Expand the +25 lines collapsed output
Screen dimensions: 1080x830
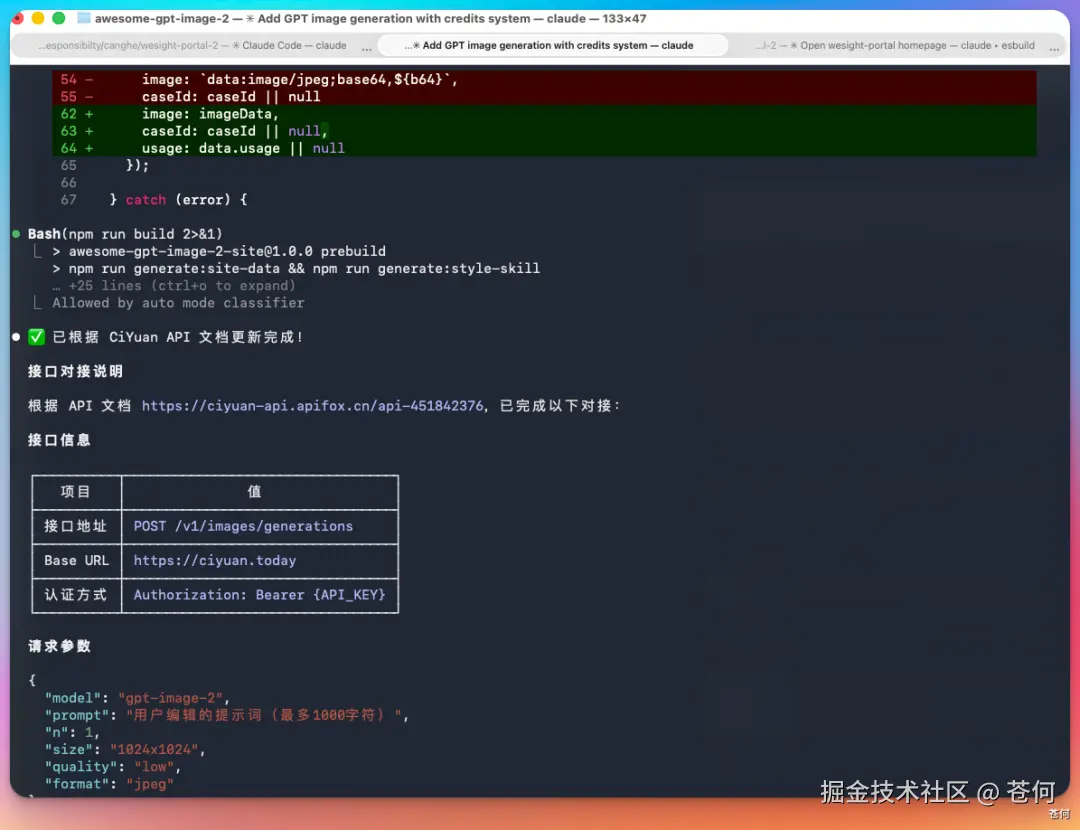174,286
